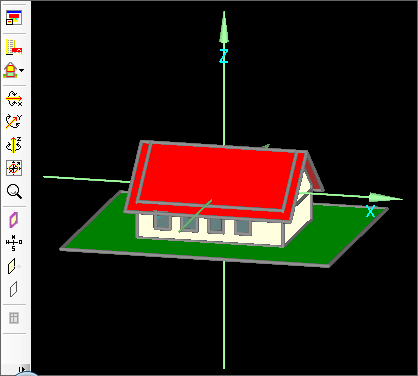Rotate view around the X axis

click(x=14, y=99)
